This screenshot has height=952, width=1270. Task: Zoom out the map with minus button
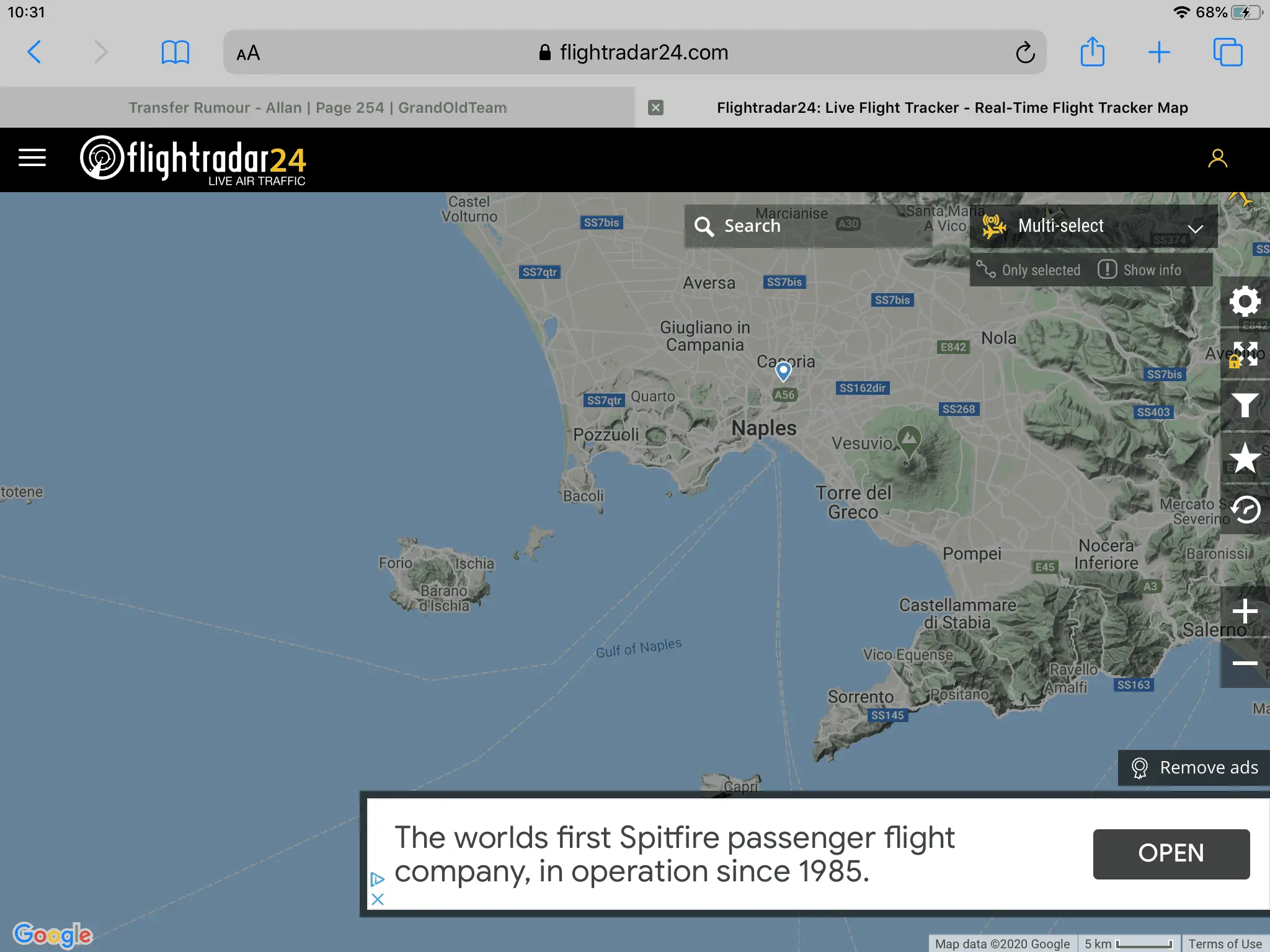tap(1245, 663)
